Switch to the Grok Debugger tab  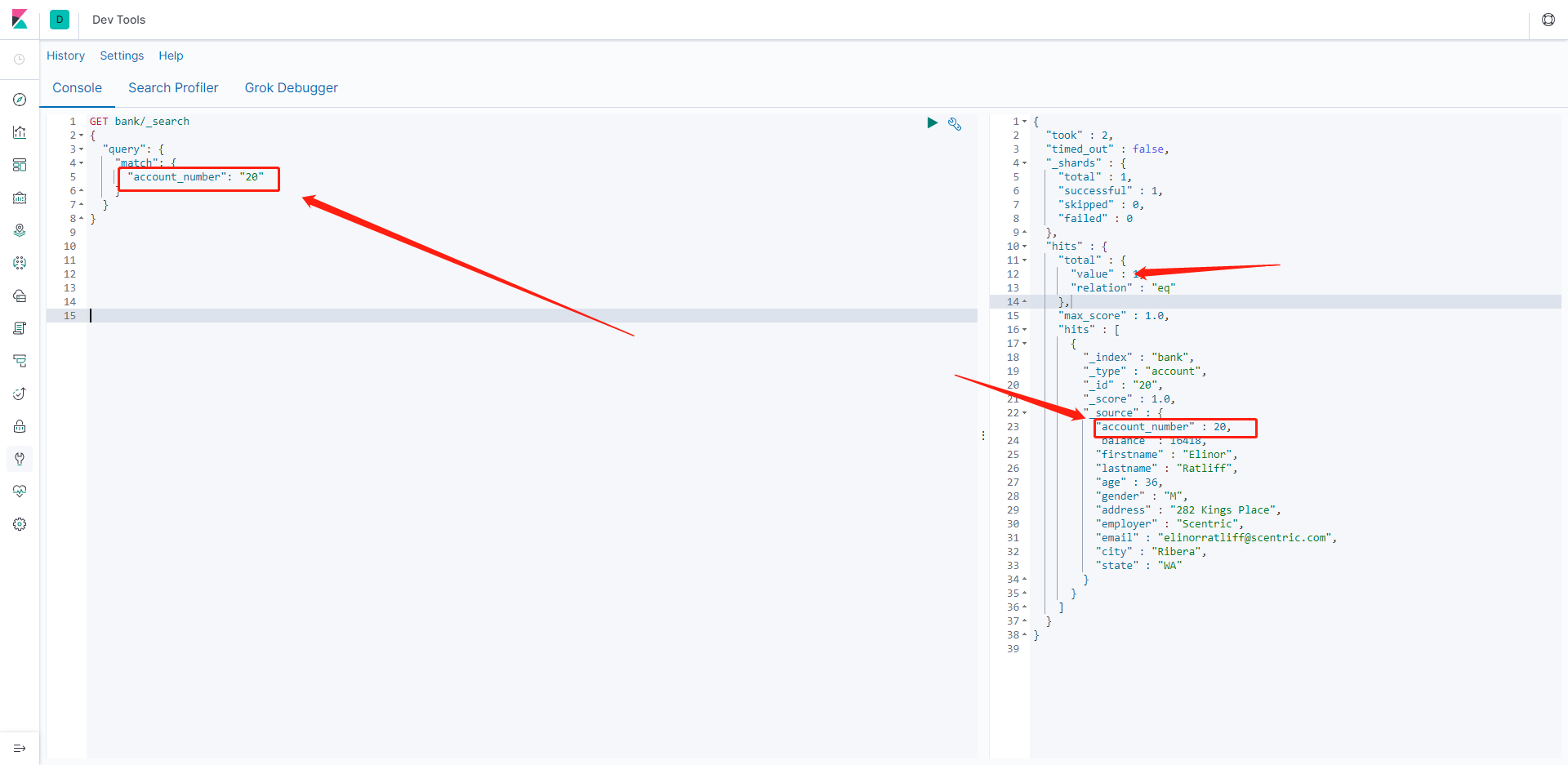click(292, 87)
